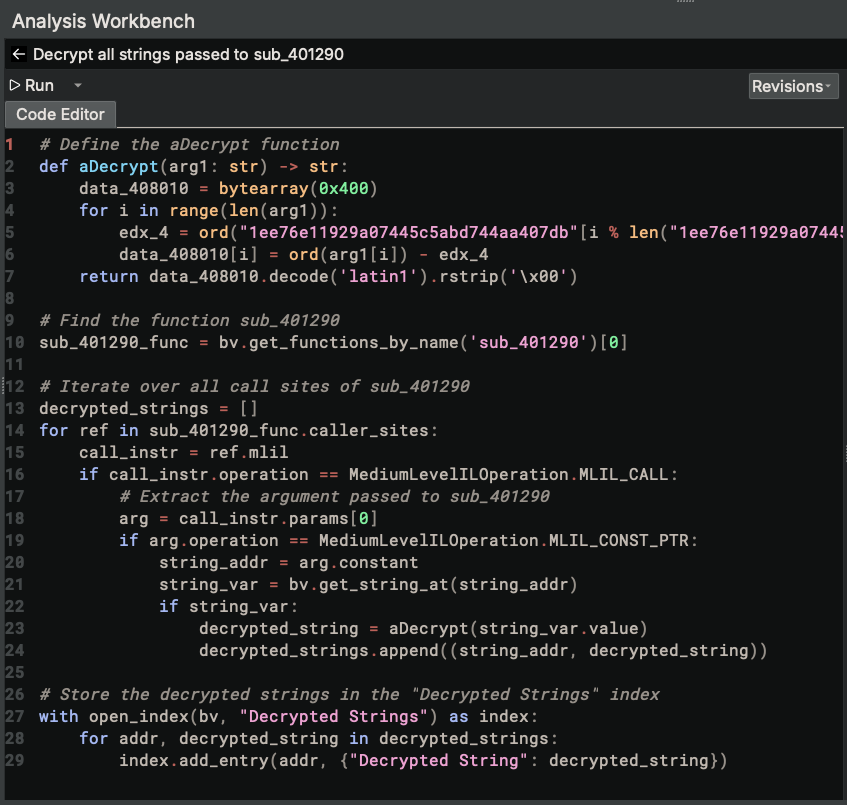Select the Code Editor tab
Image resolution: width=847 pixels, height=805 pixels.
(60, 115)
